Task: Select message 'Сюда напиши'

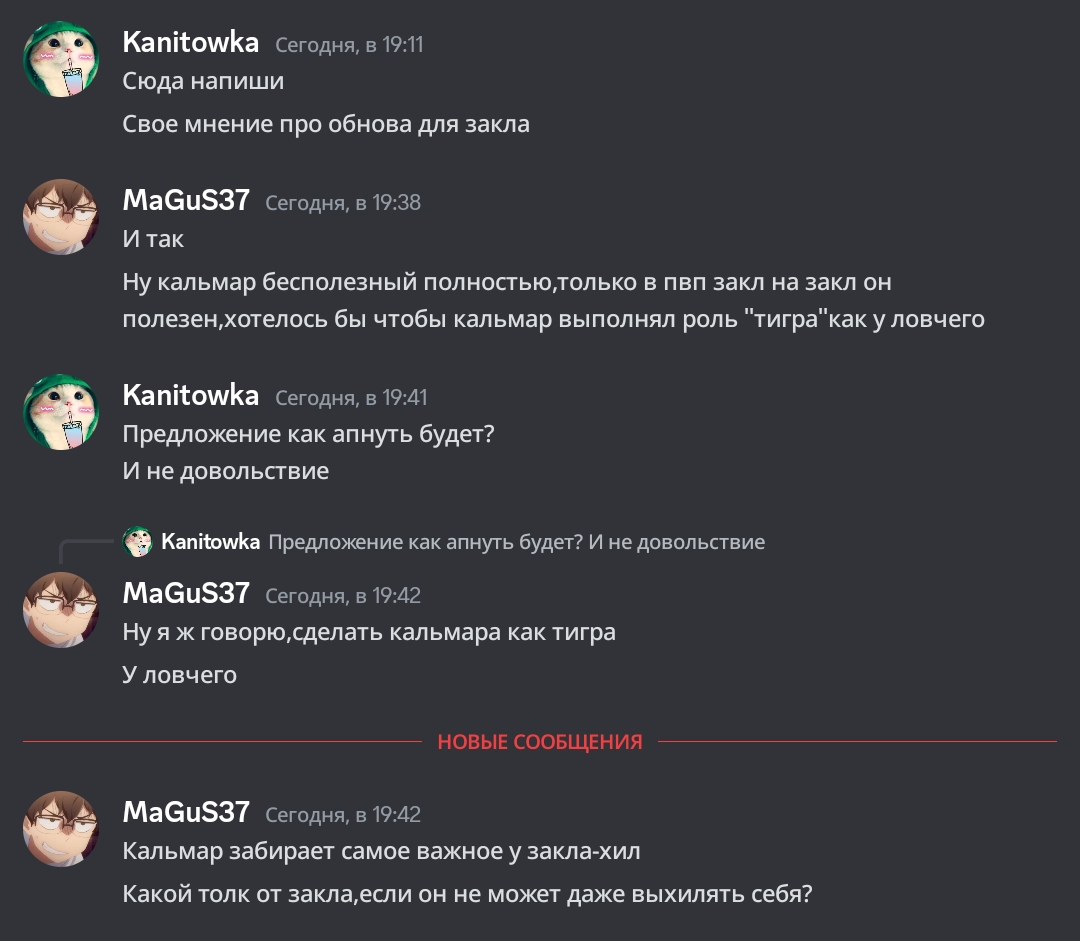Action: 203,81
